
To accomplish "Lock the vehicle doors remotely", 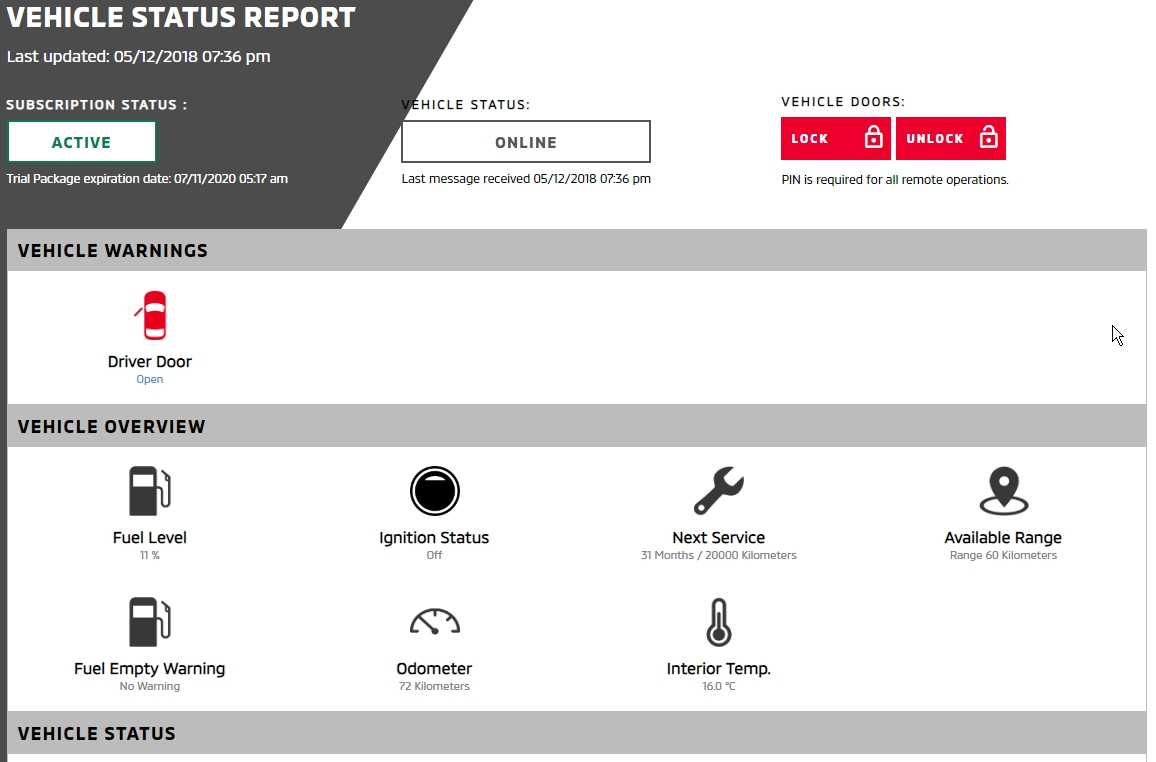I will tap(835, 139).
